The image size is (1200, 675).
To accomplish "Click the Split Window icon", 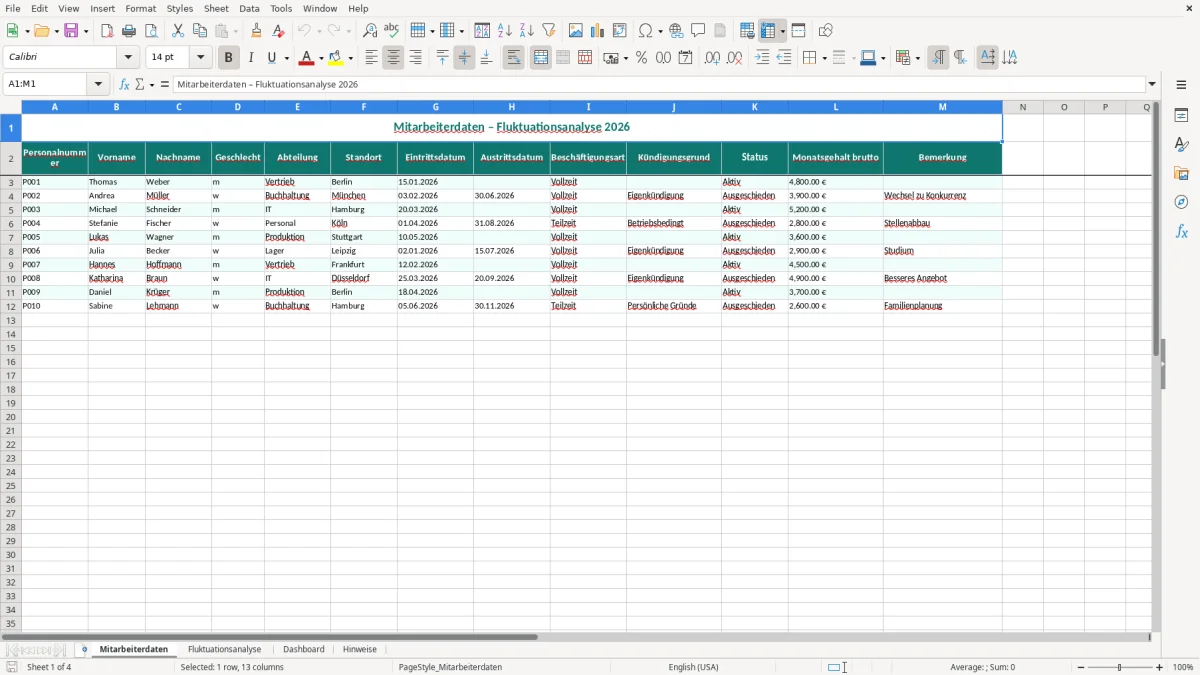I will (x=799, y=31).
